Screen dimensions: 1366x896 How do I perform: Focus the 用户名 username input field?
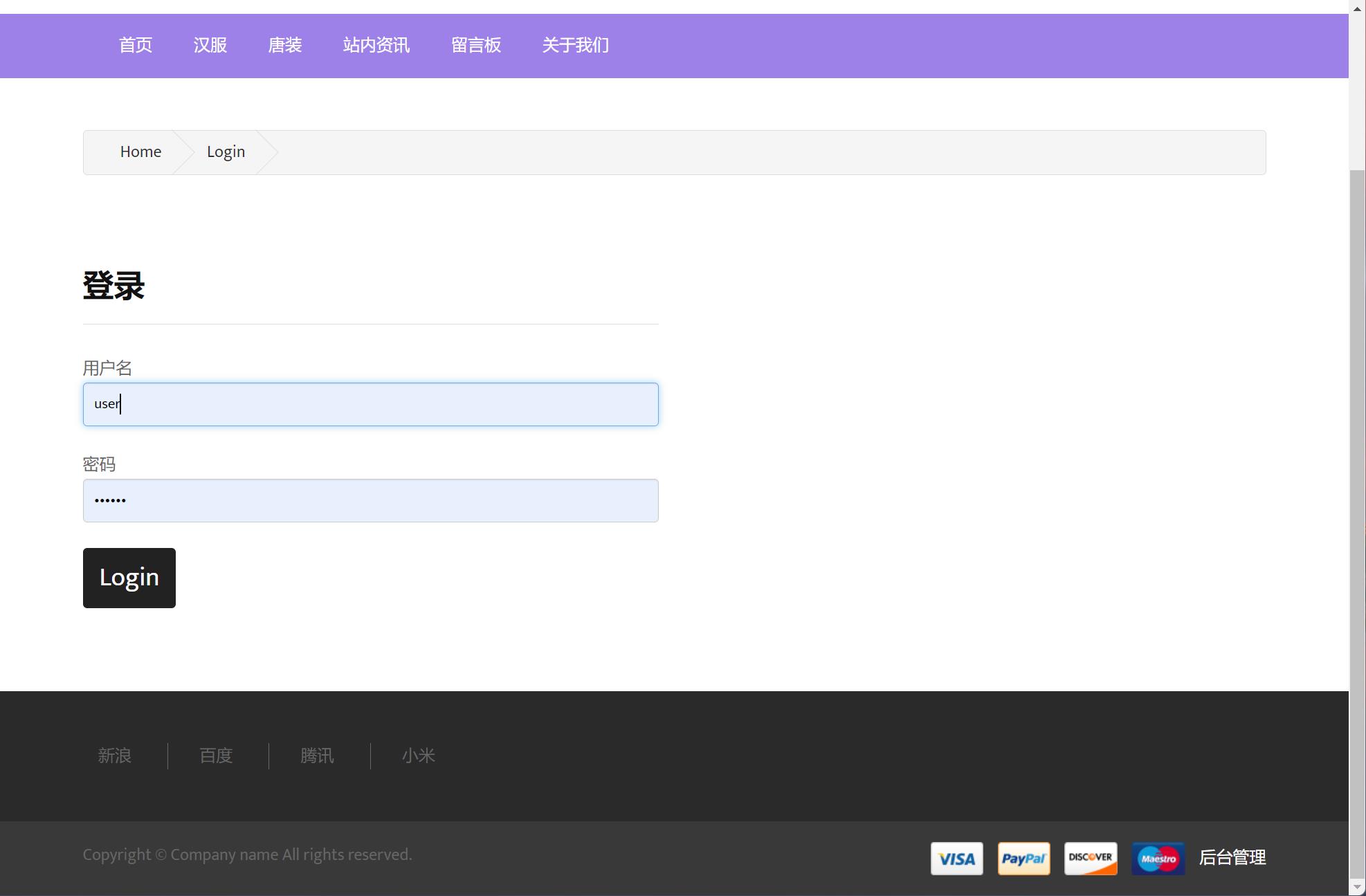(371, 404)
